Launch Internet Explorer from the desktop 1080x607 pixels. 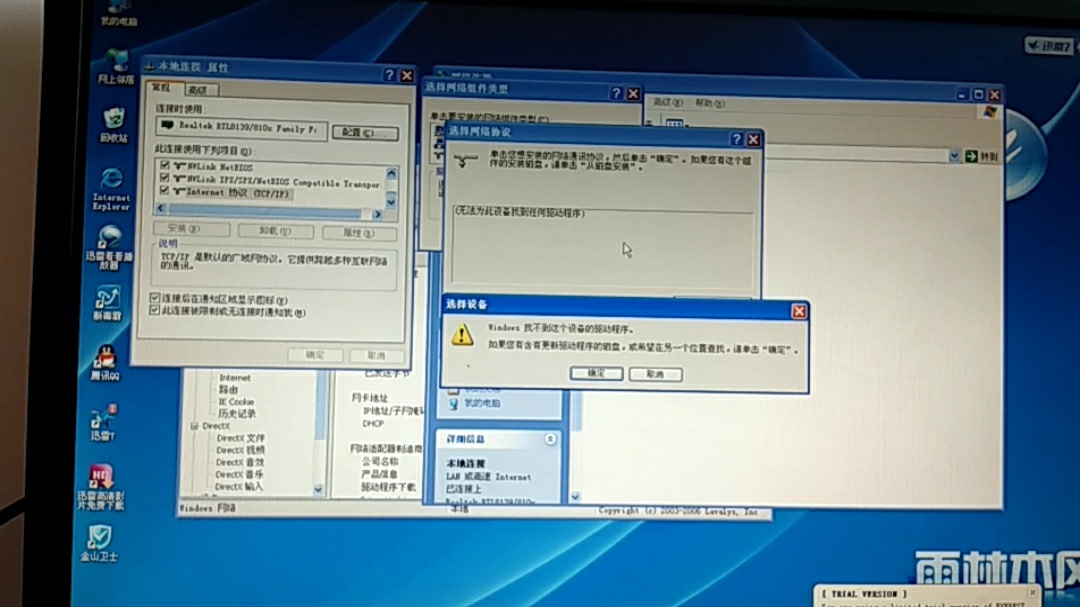112,188
